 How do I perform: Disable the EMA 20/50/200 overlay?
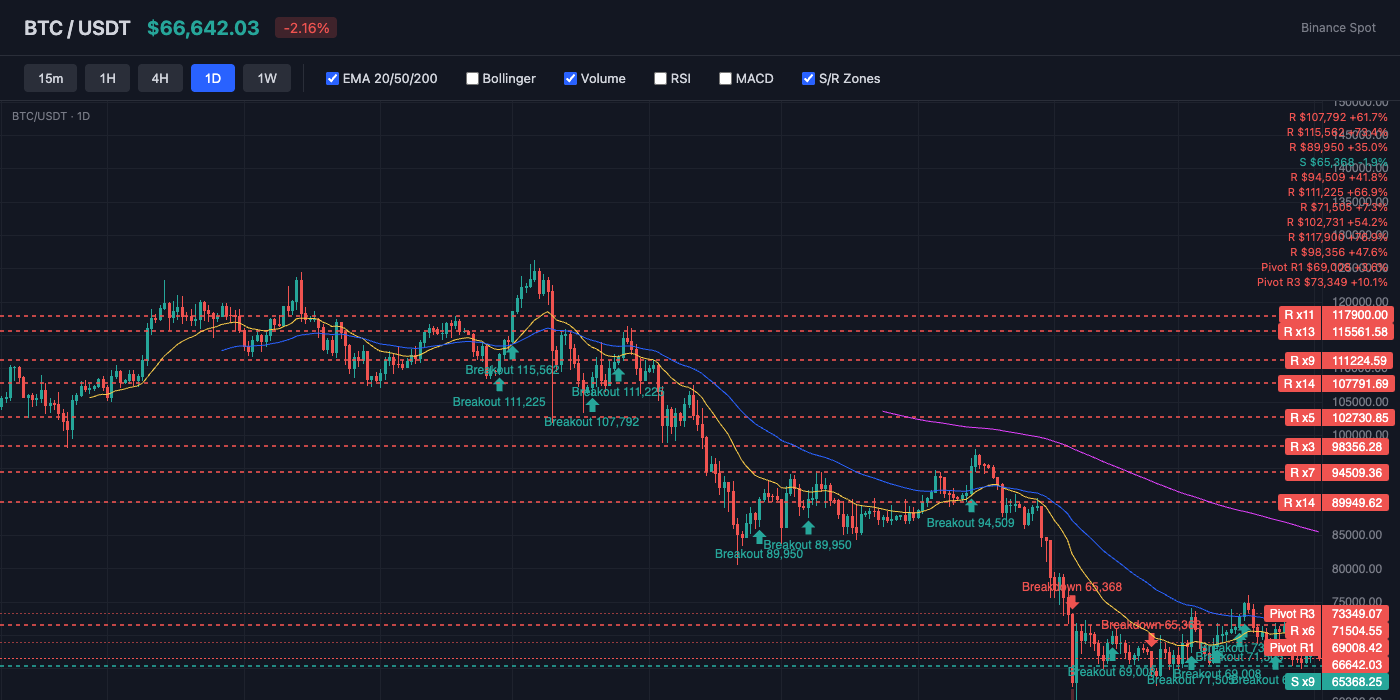point(332,78)
